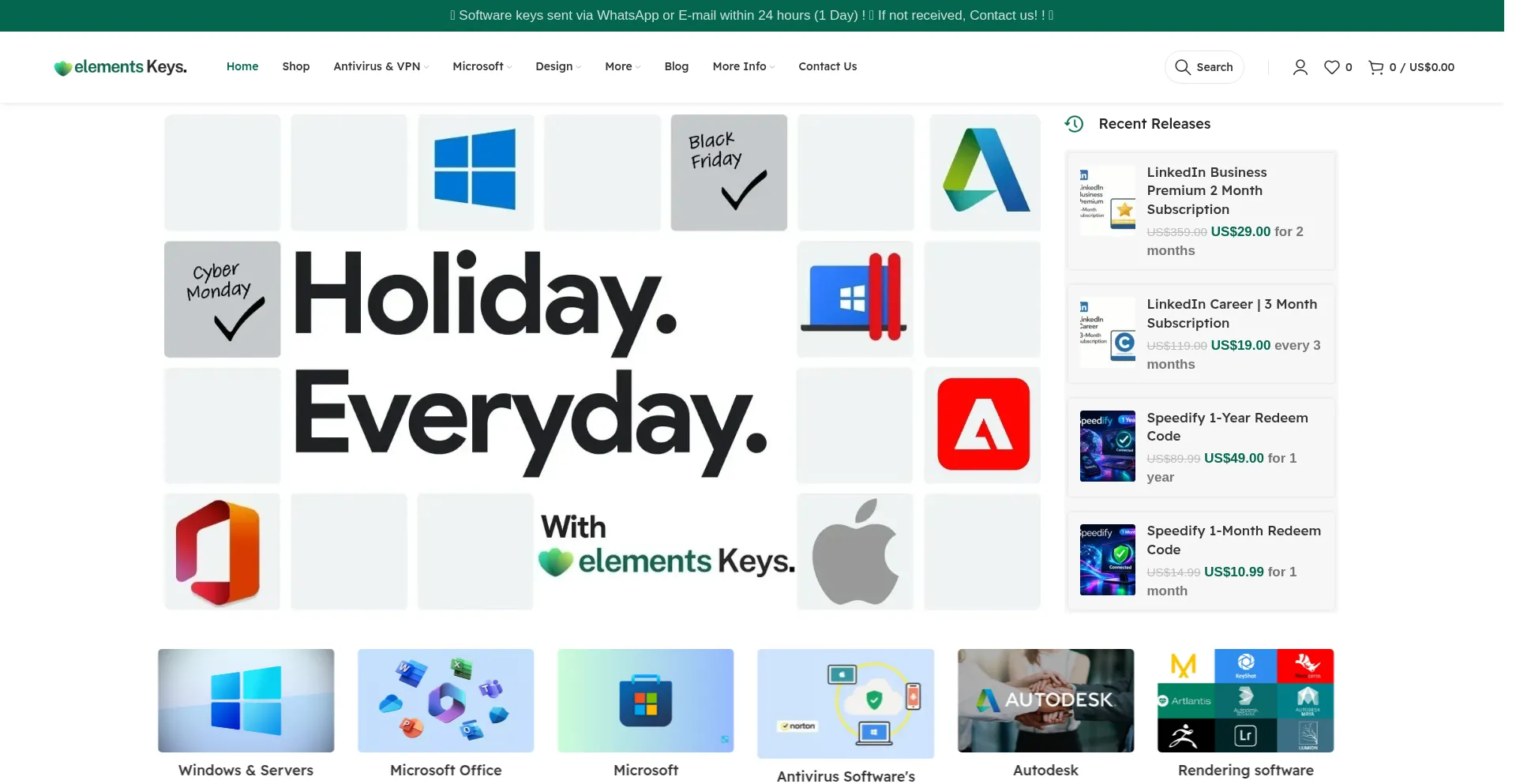Screen dimensions: 1516x784
Task: Click the cart total 0 / US$0.00
Action: 1422,67
